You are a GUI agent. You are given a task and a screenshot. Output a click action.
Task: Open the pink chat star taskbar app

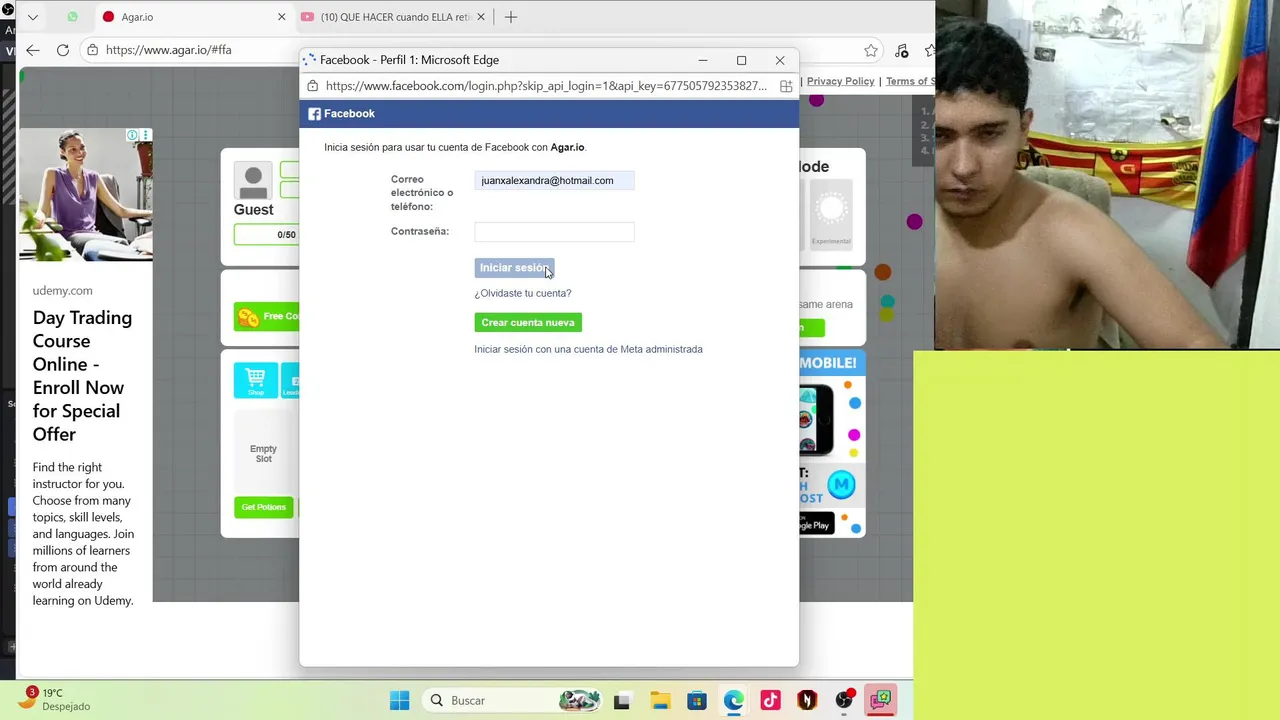click(x=881, y=700)
